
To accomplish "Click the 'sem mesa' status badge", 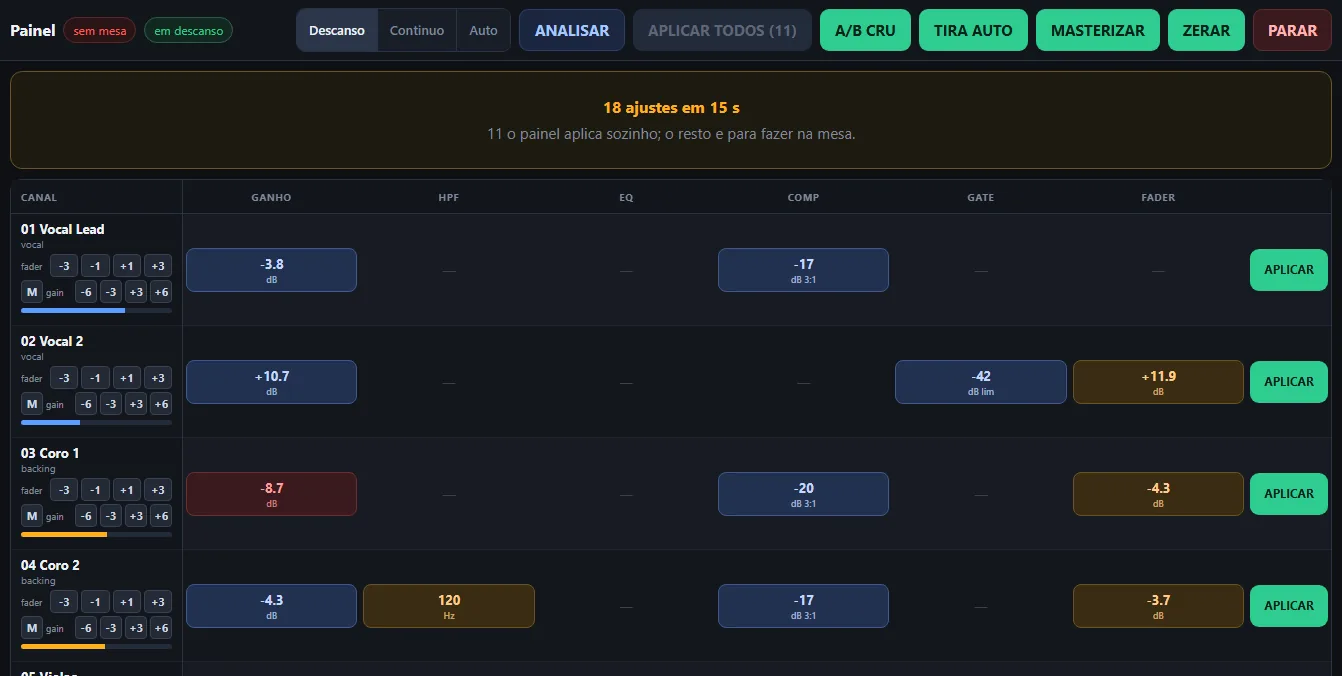I will click(x=99, y=31).
